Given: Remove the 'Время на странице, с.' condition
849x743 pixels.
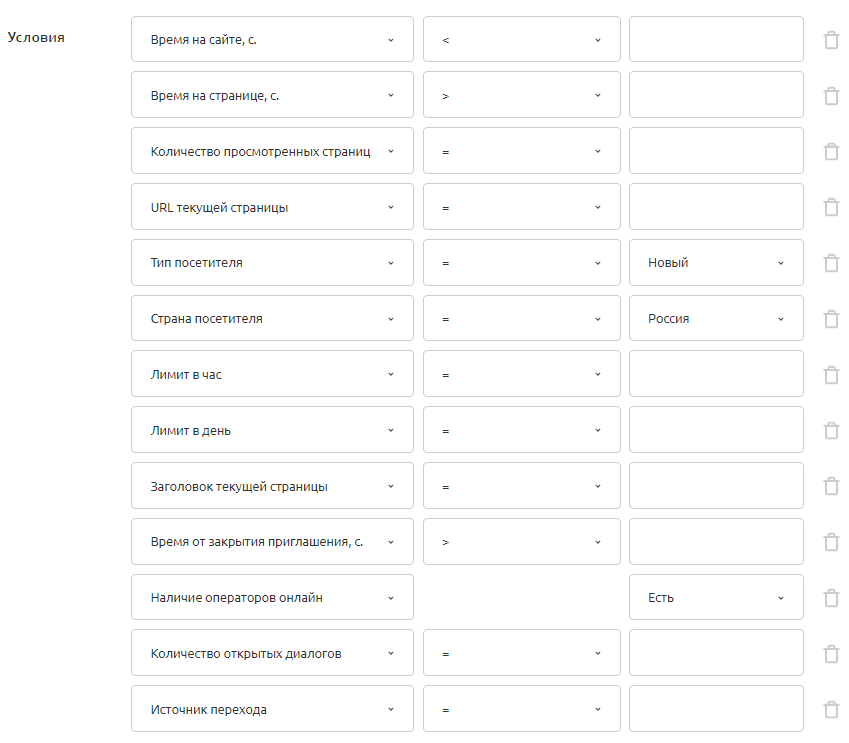Looking at the screenshot, I should pyautogui.click(x=830, y=96).
